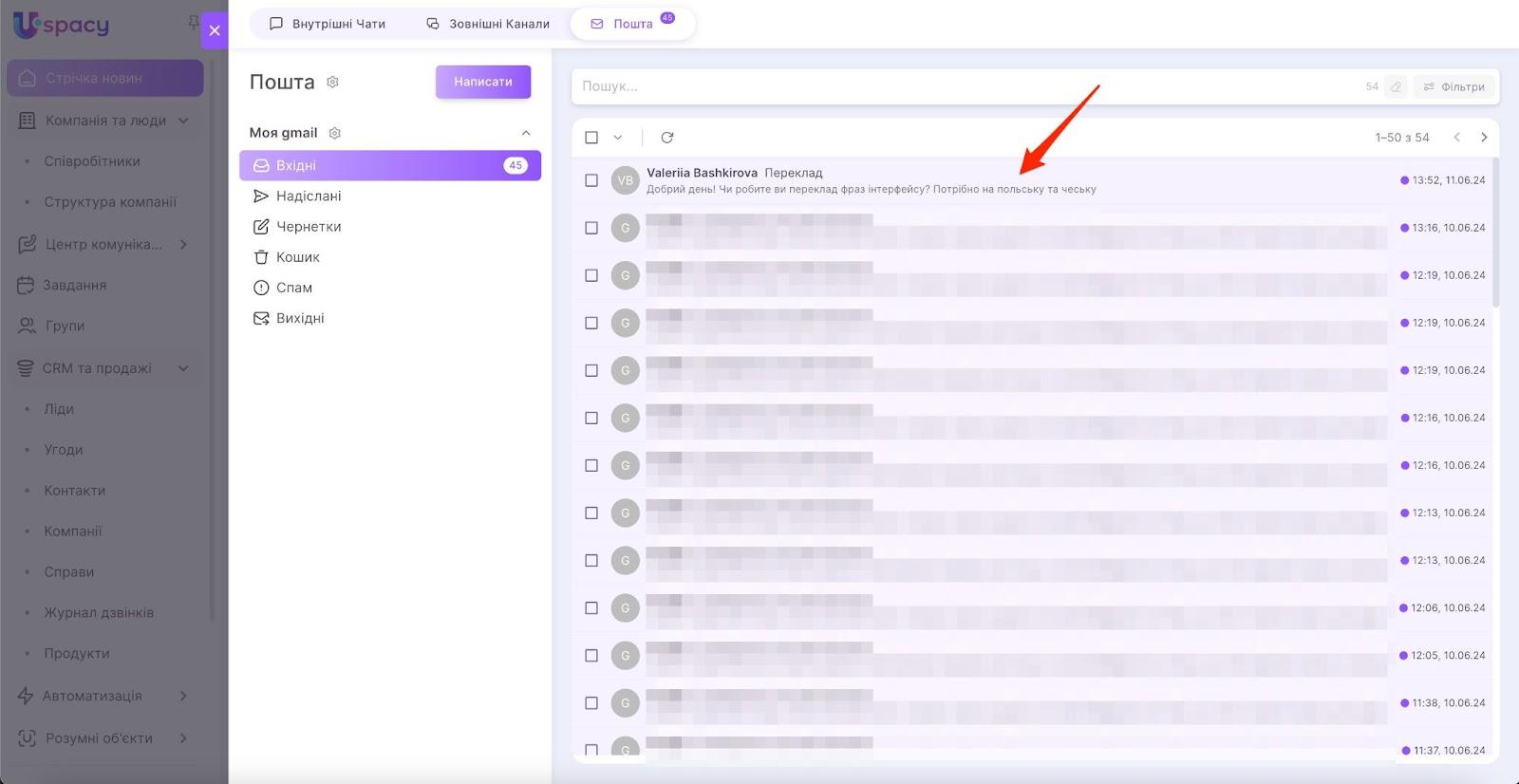Click the Написати compose button
This screenshot has height=784, width=1519.
[483, 82]
